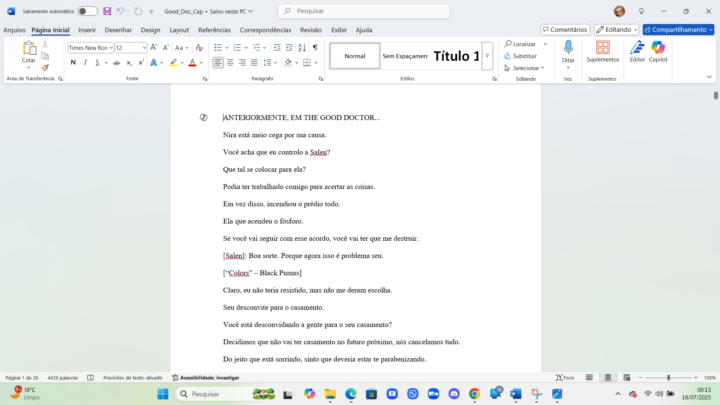This screenshot has width=720, height=405.
Task: Switch to the Layout tab
Action: (x=179, y=30)
